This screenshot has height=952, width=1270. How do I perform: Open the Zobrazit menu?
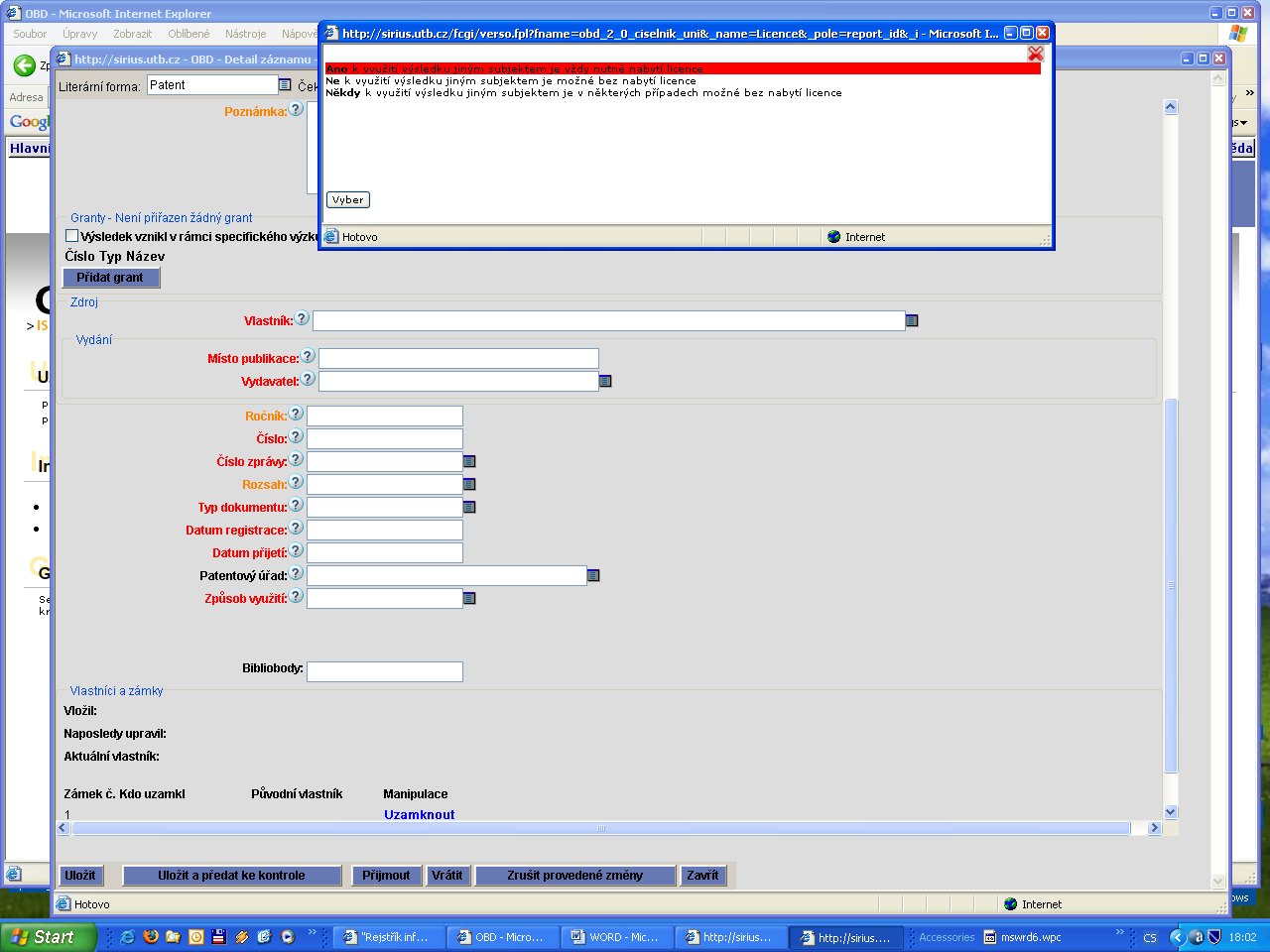(x=133, y=34)
